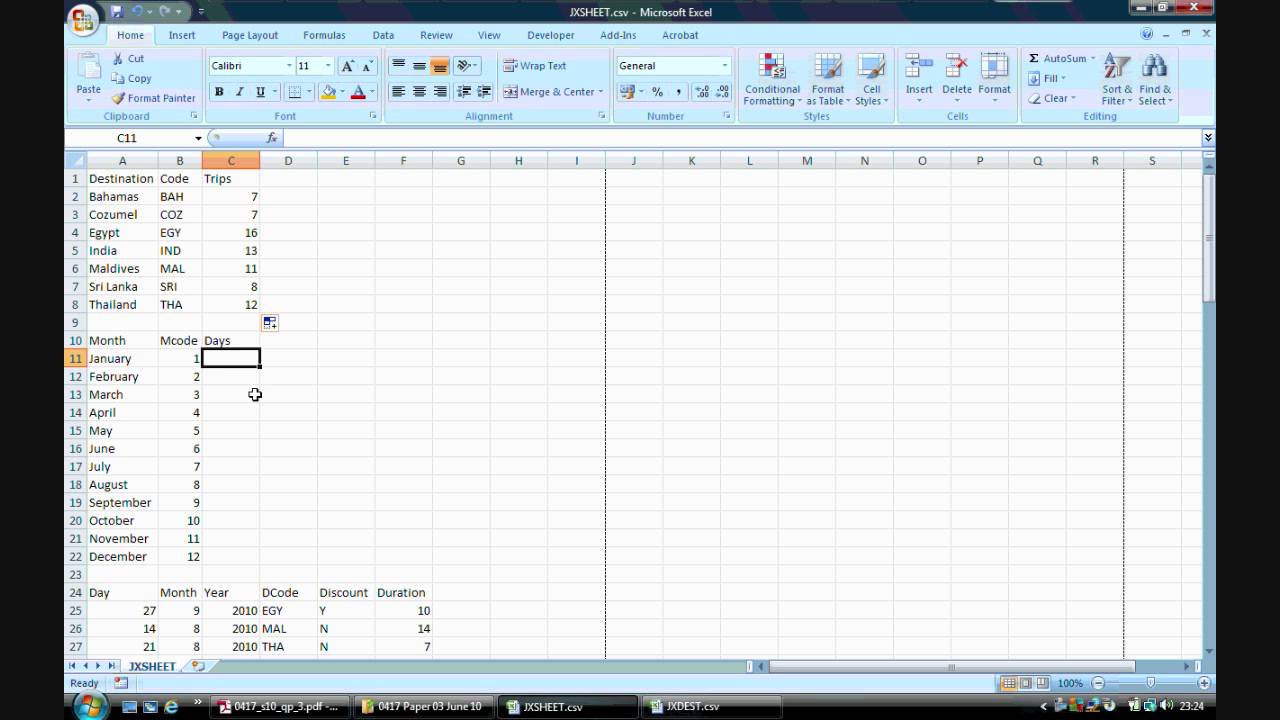Image resolution: width=1280 pixels, height=720 pixels.
Task: Set Middle Align vertical alignment
Action: (x=419, y=66)
